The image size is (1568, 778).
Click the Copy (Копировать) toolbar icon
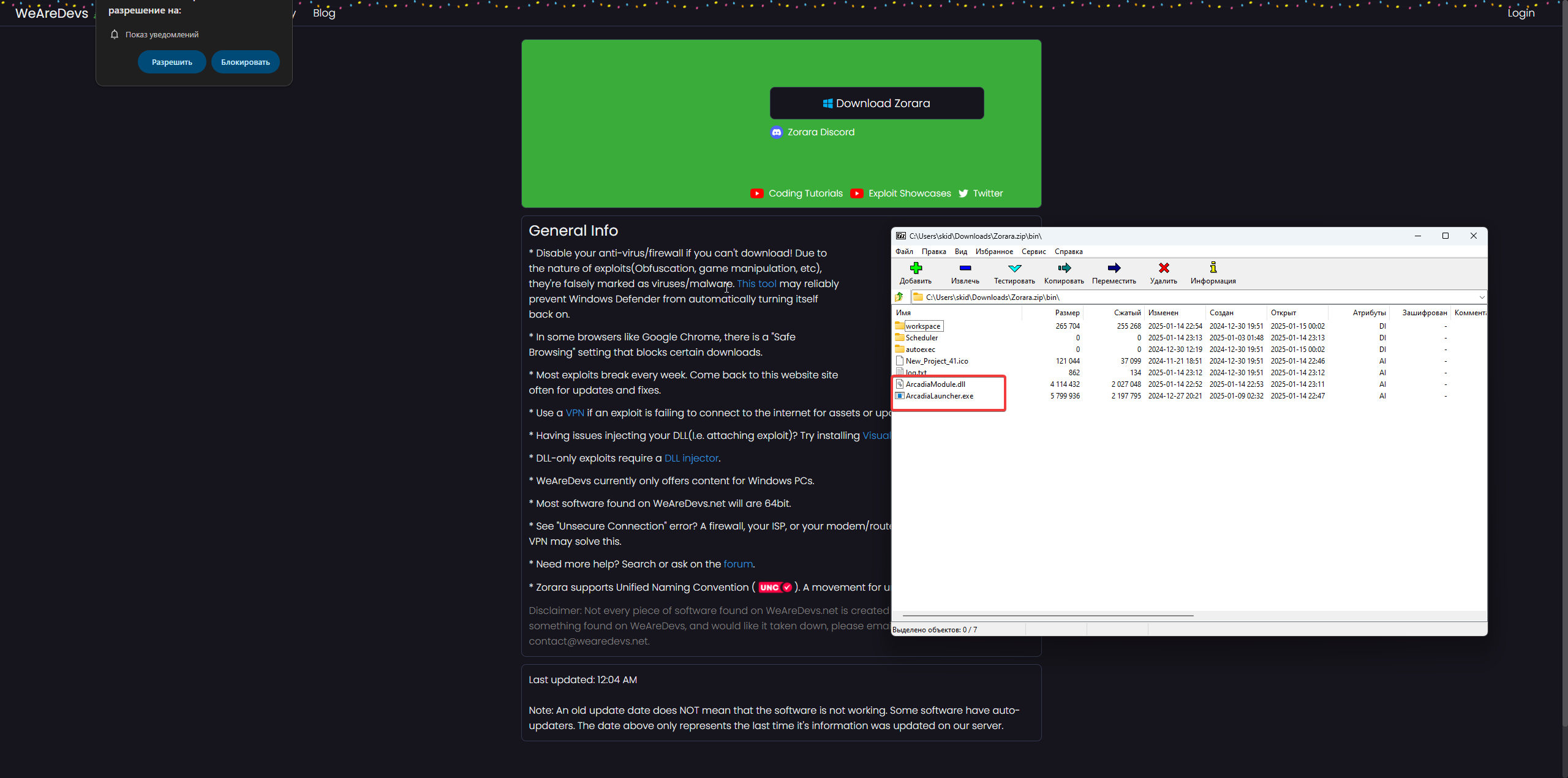click(x=1064, y=268)
